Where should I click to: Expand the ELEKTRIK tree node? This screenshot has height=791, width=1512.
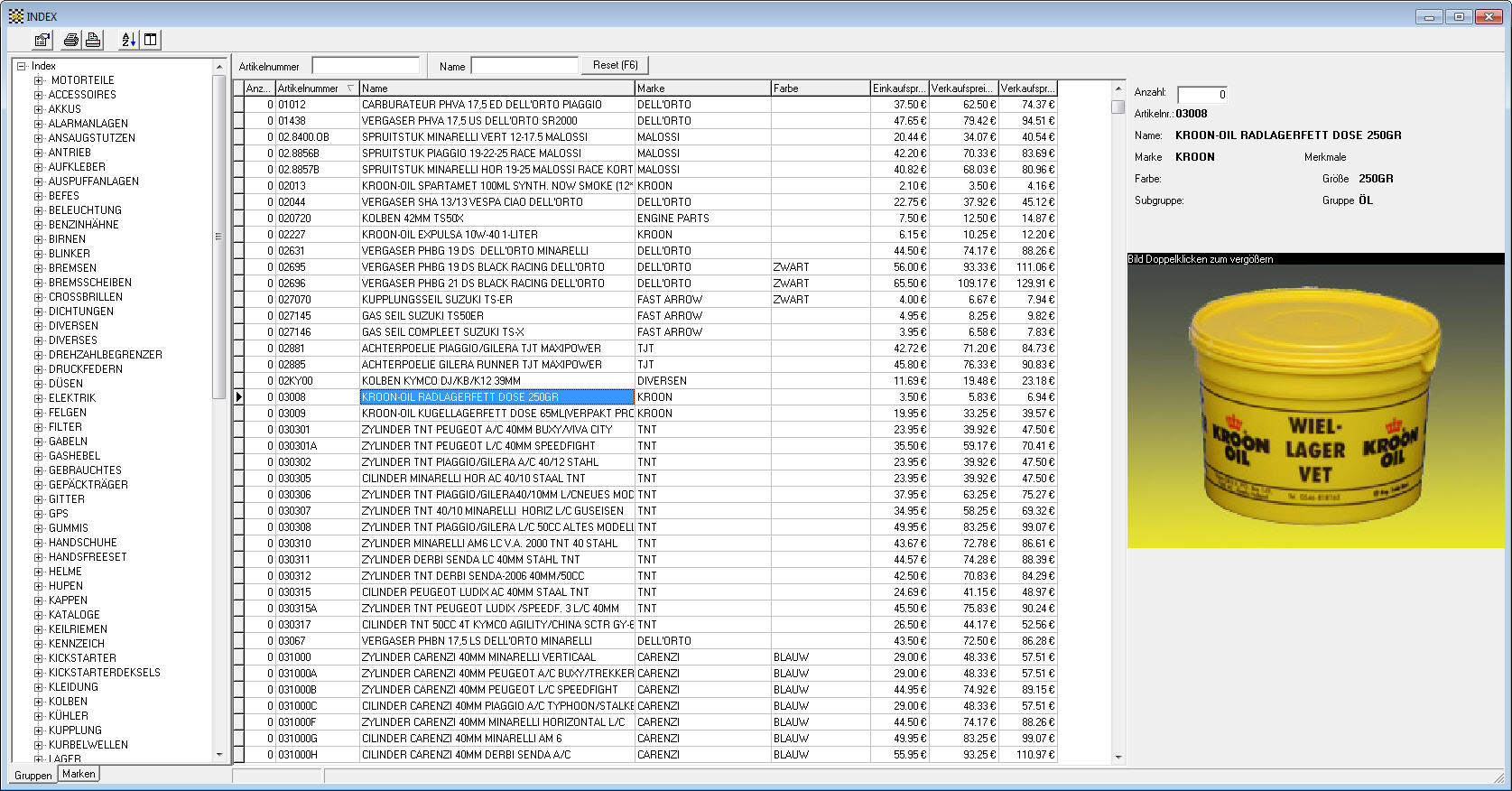click(x=39, y=398)
